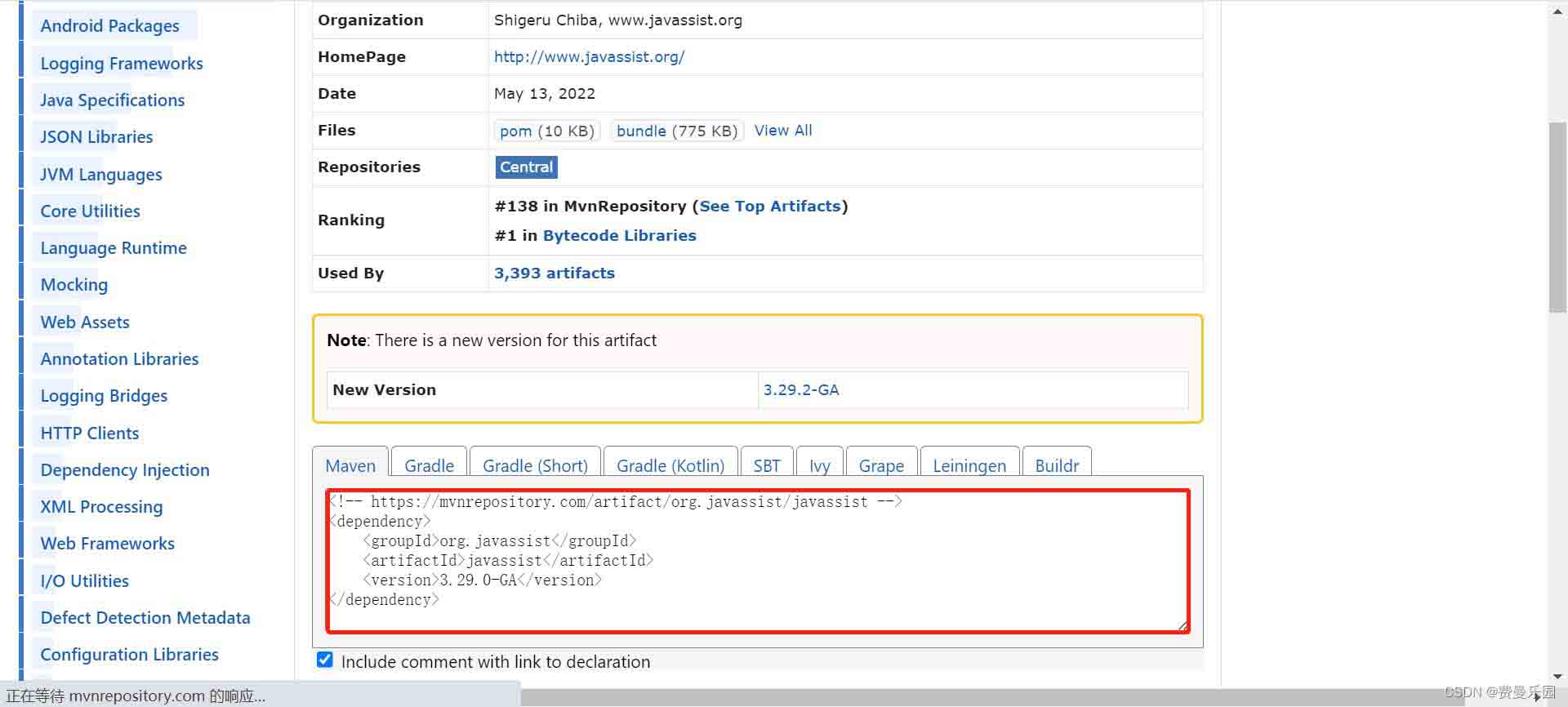The image size is (1568, 707).
Task: Open the JVM Languages category
Action: click(x=101, y=174)
